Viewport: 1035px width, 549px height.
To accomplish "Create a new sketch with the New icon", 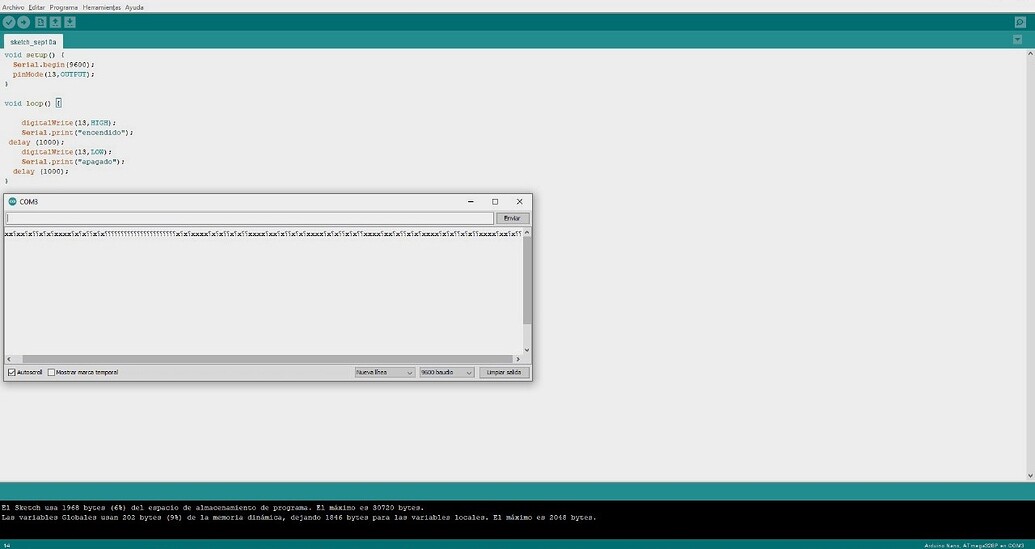I will point(40,22).
